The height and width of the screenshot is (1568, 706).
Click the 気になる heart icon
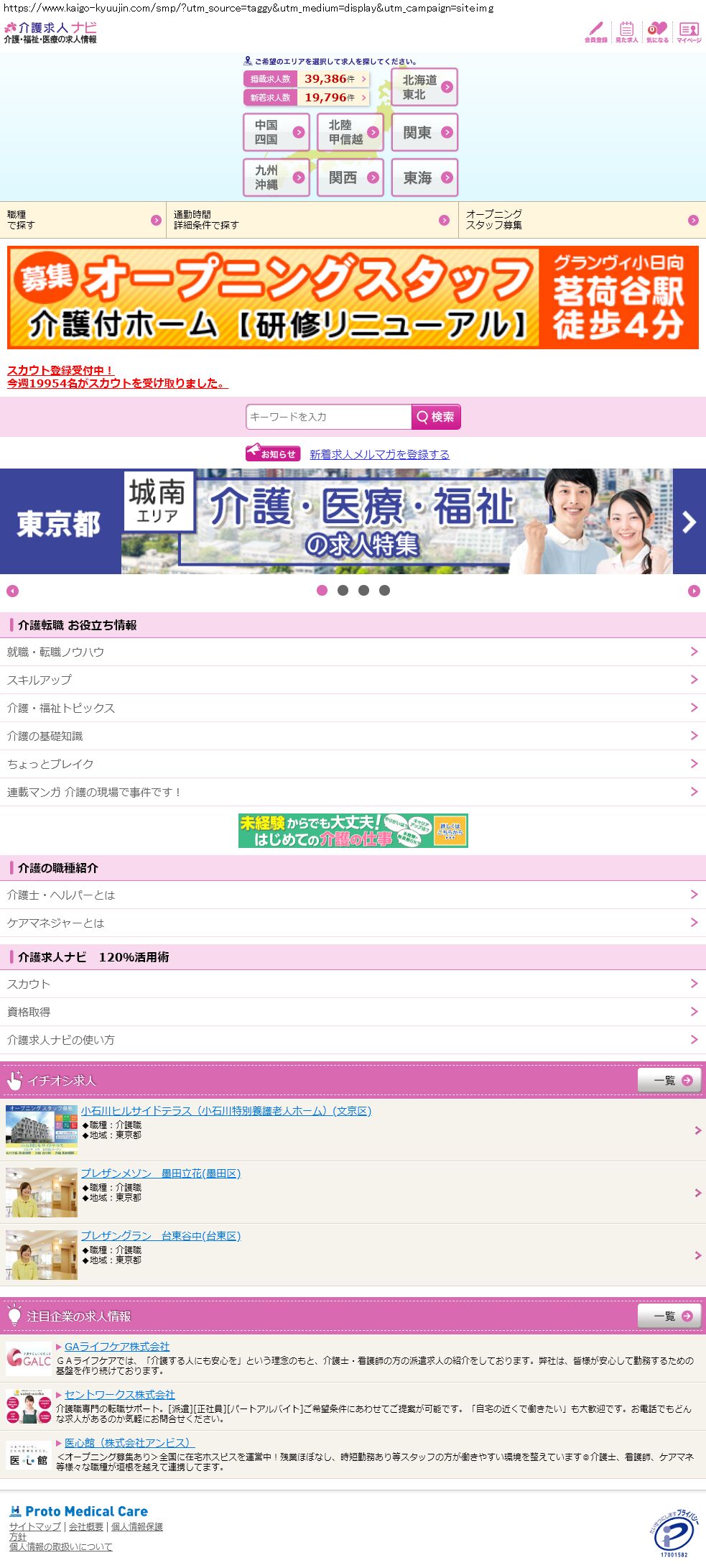656,32
